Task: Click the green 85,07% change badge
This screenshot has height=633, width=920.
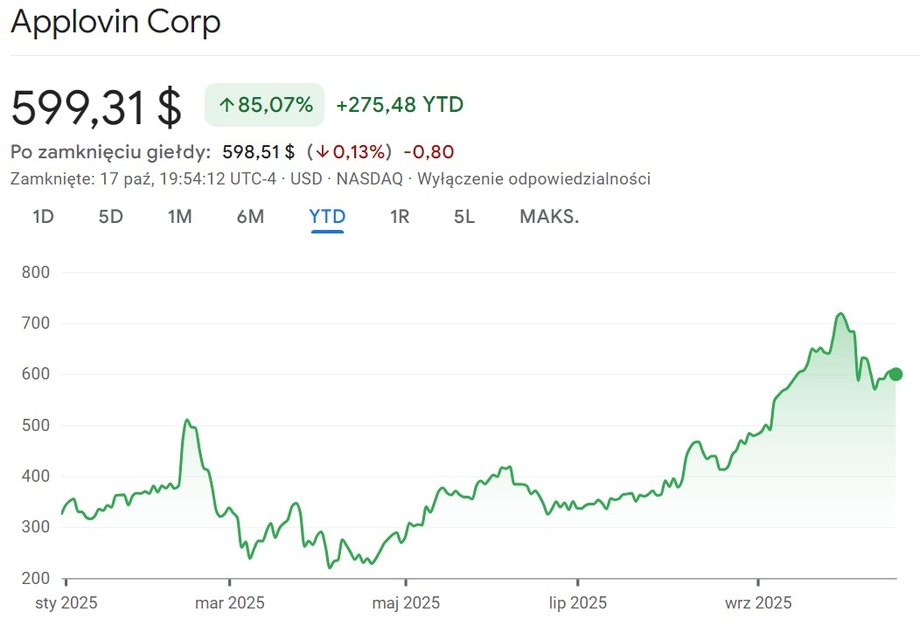Action: [265, 105]
